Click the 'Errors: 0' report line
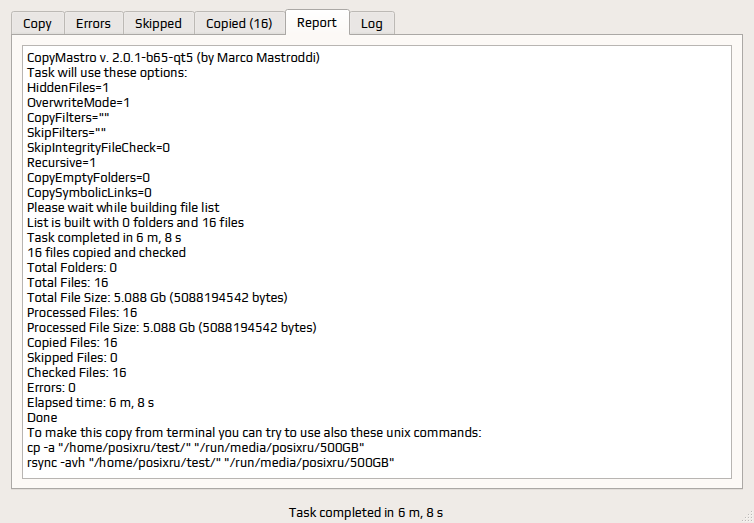 coord(51,387)
